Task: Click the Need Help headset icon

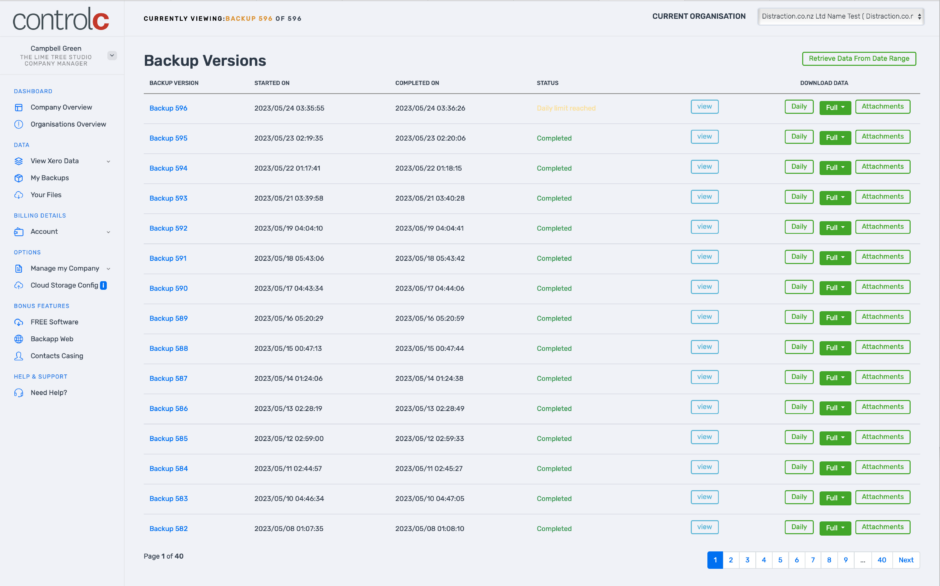Action: (19, 393)
